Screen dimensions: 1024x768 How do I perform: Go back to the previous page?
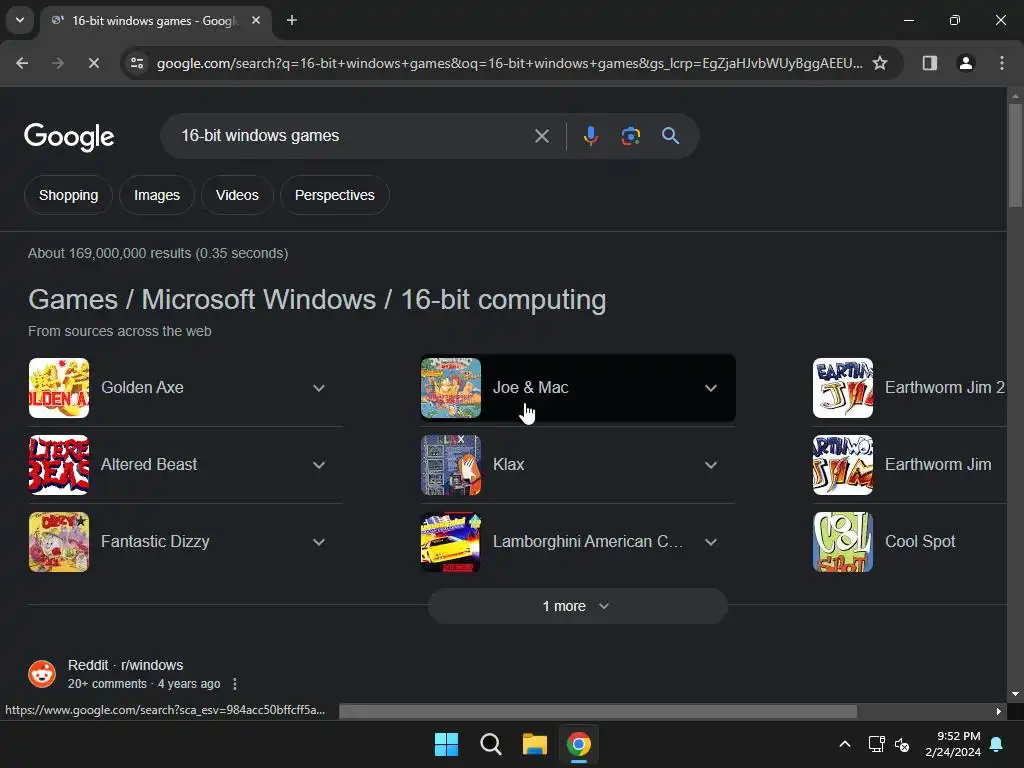22,63
